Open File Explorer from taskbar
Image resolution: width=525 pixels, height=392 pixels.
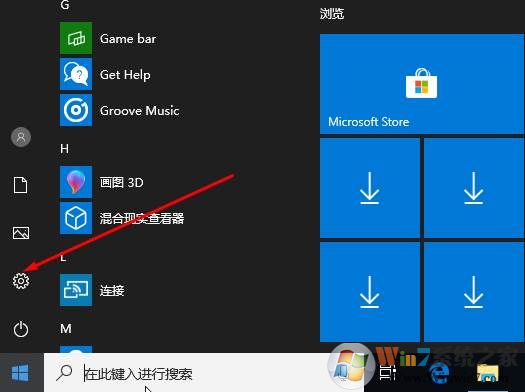click(x=488, y=373)
